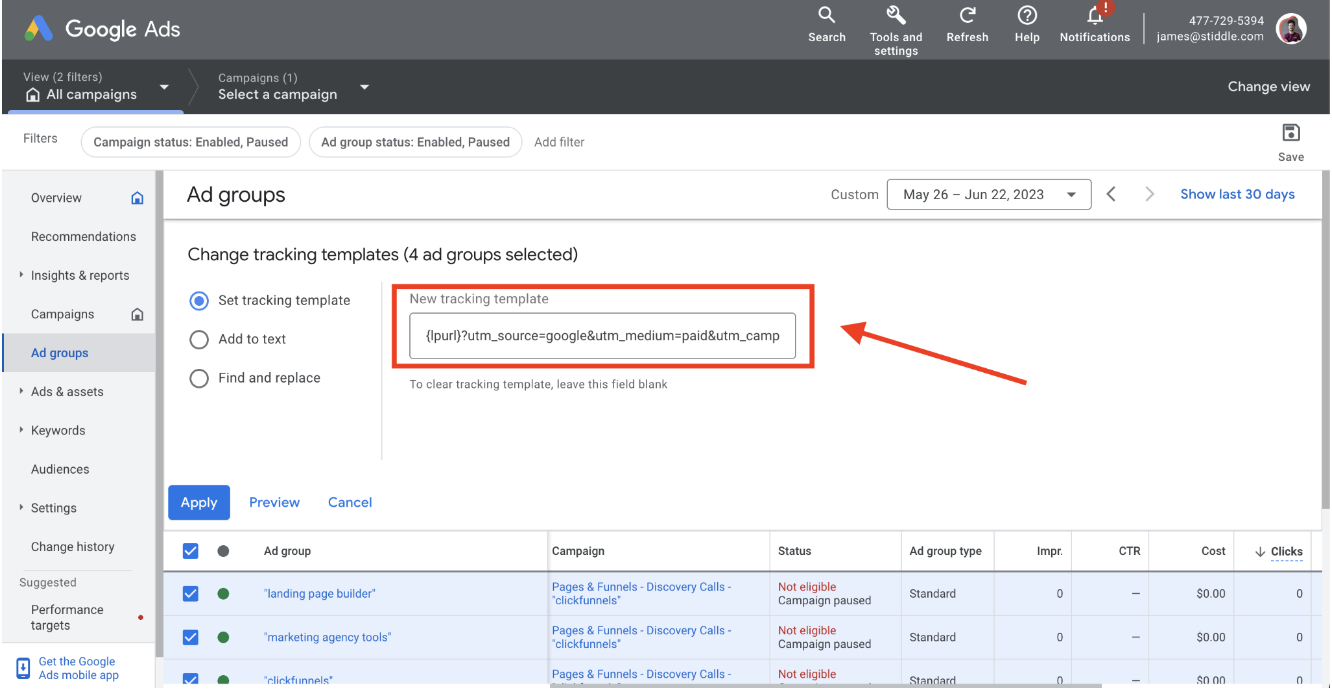1332x690 pixels.
Task: Click Ad group status filter chip
Action: tap(415, 142)
